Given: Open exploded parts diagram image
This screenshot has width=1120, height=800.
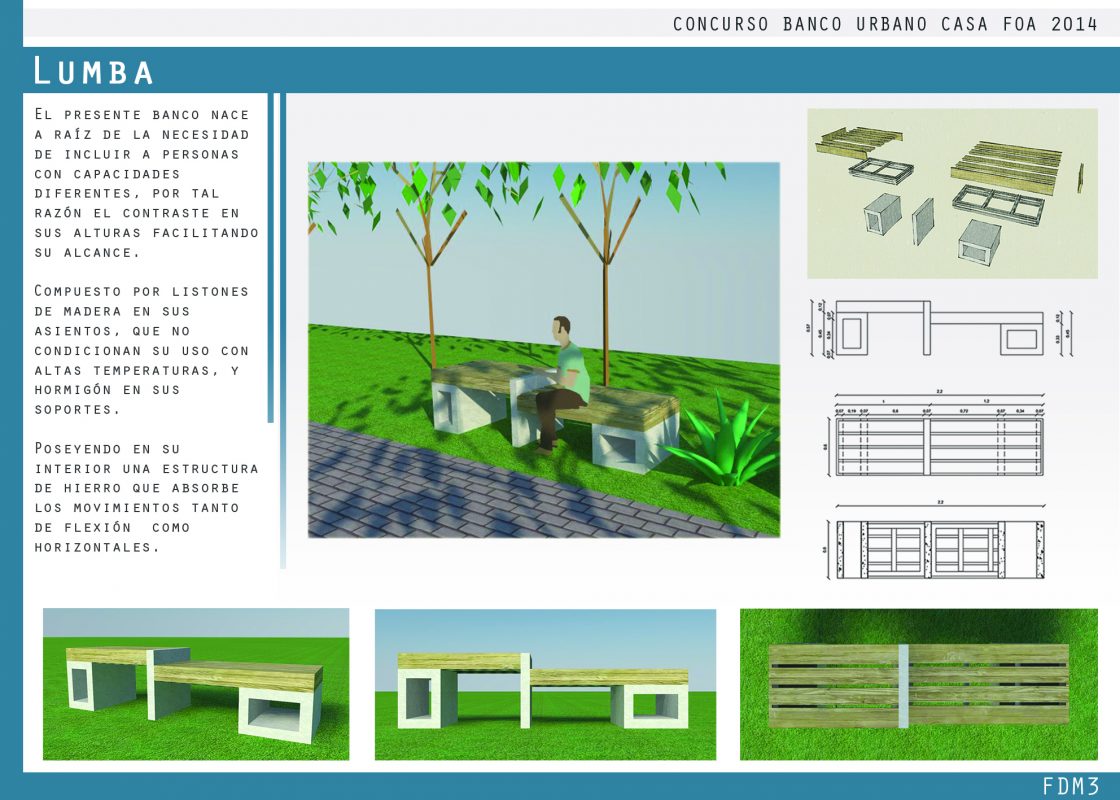Looking at the screenshot, I should point(952,193).
